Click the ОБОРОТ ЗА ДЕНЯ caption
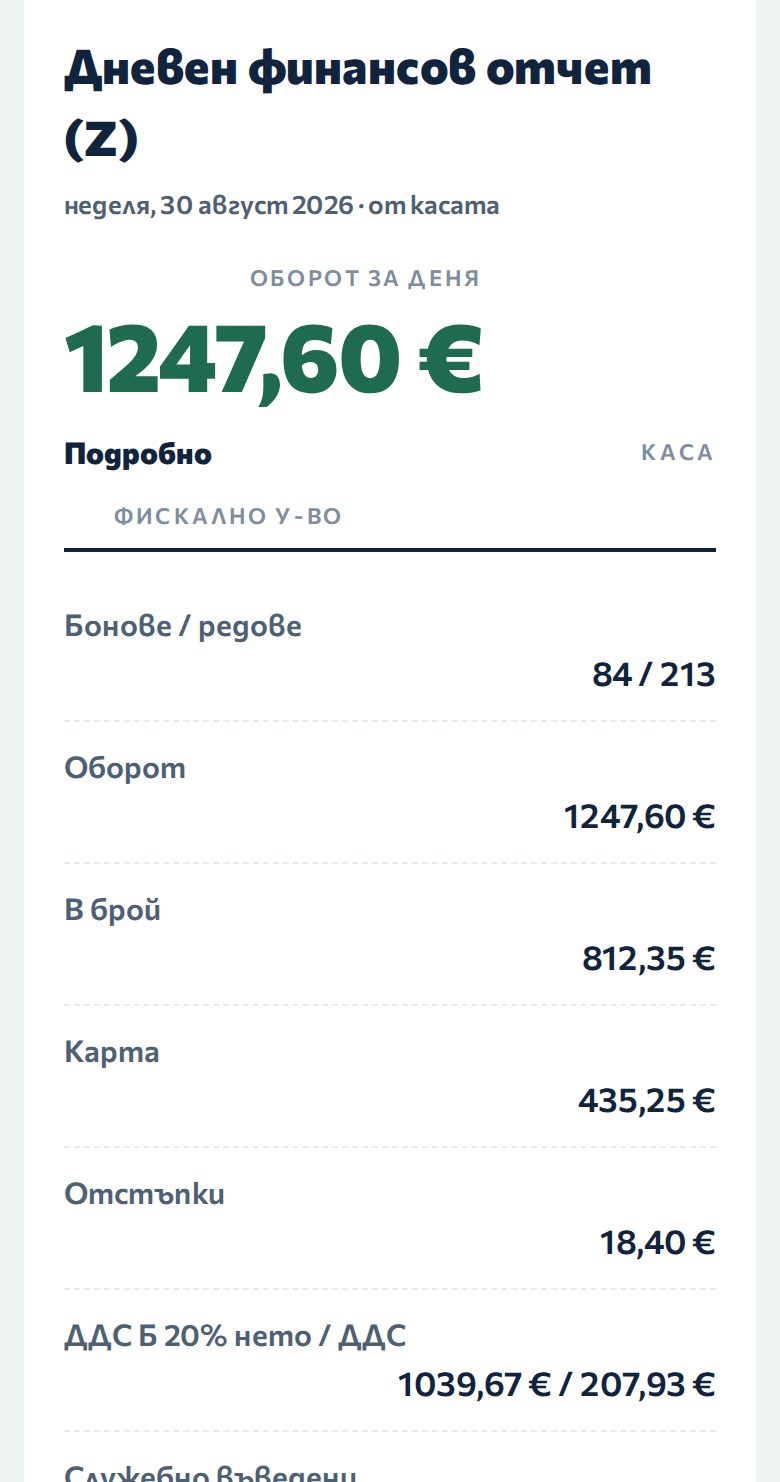 pyautogui.click(x=365, y=279)
